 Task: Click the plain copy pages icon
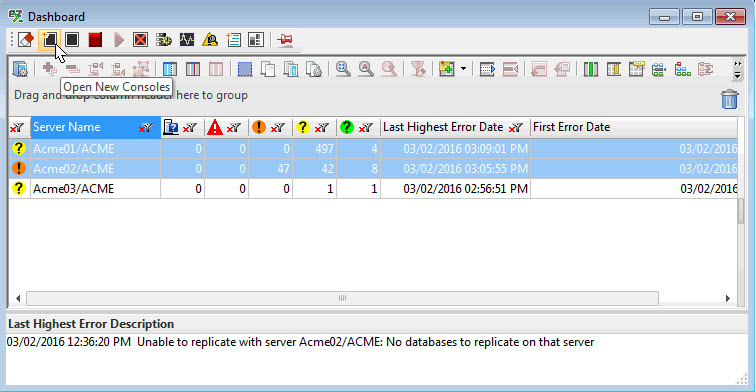click(268, 69)
